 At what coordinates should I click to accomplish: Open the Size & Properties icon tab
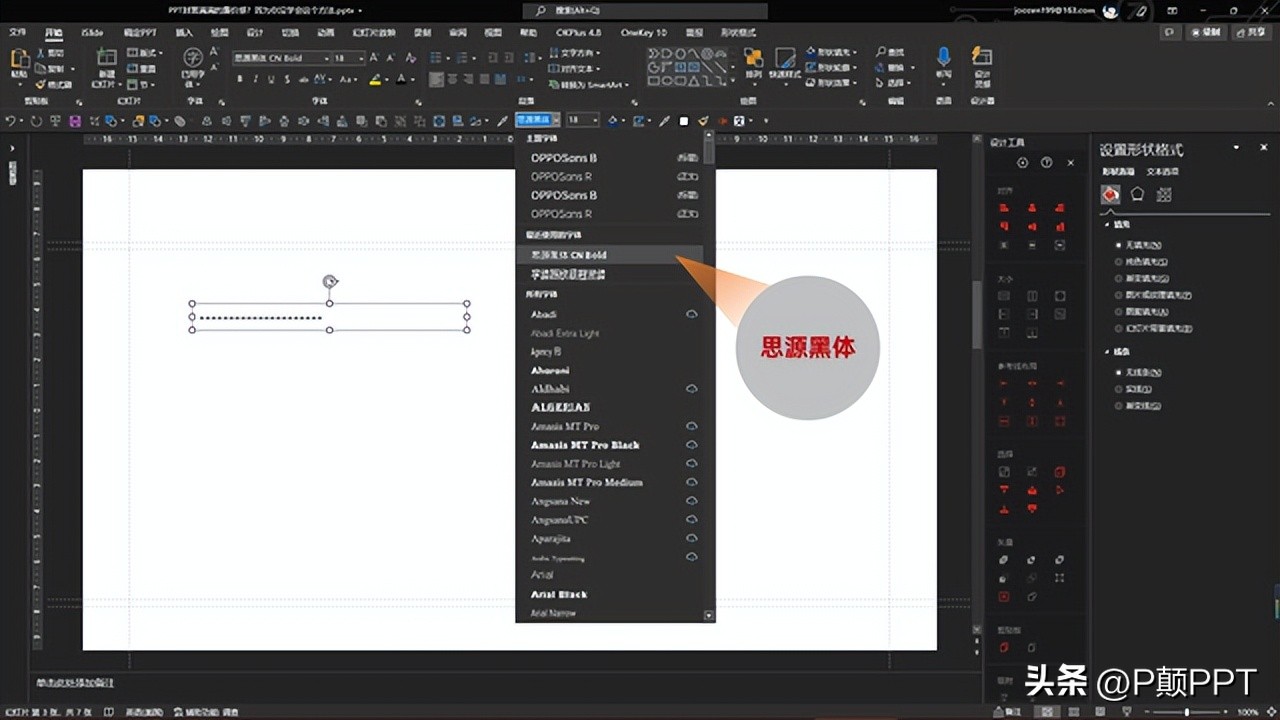tap(1164, 195)
